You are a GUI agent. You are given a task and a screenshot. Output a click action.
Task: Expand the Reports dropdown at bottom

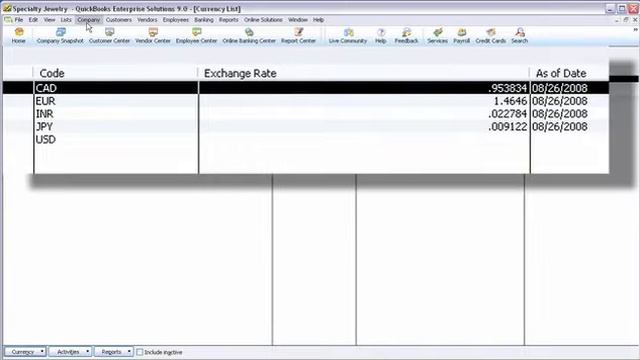tap(113, 352)
